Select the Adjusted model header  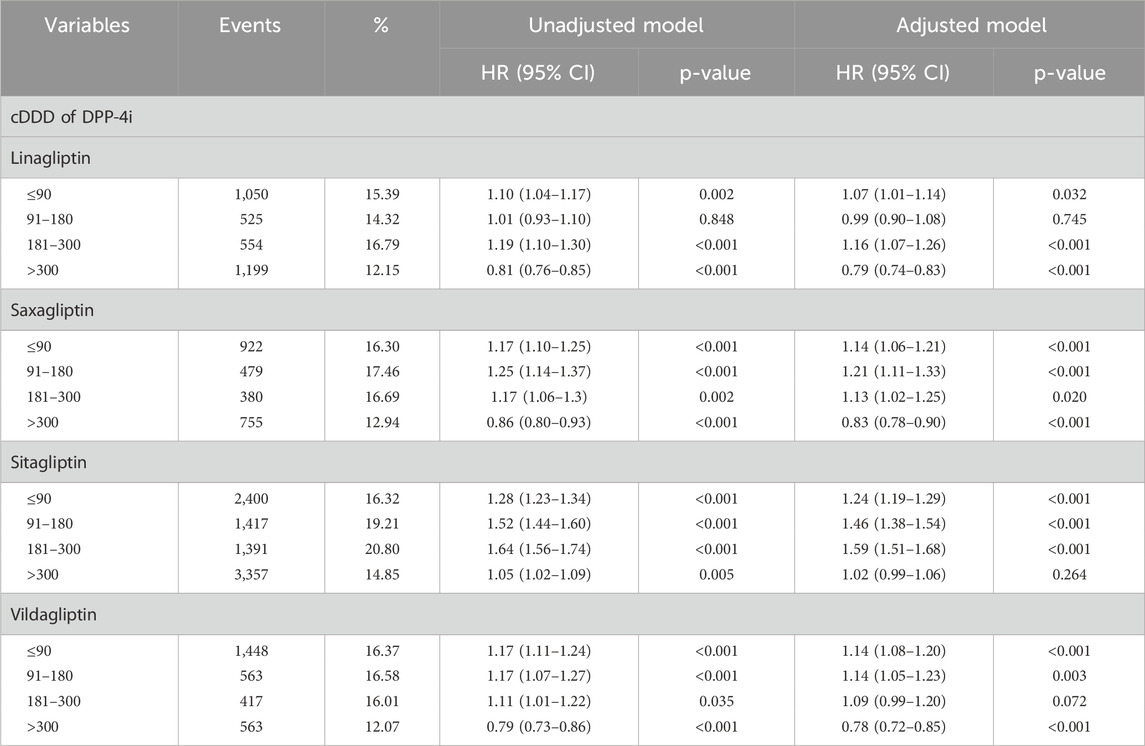971,26
